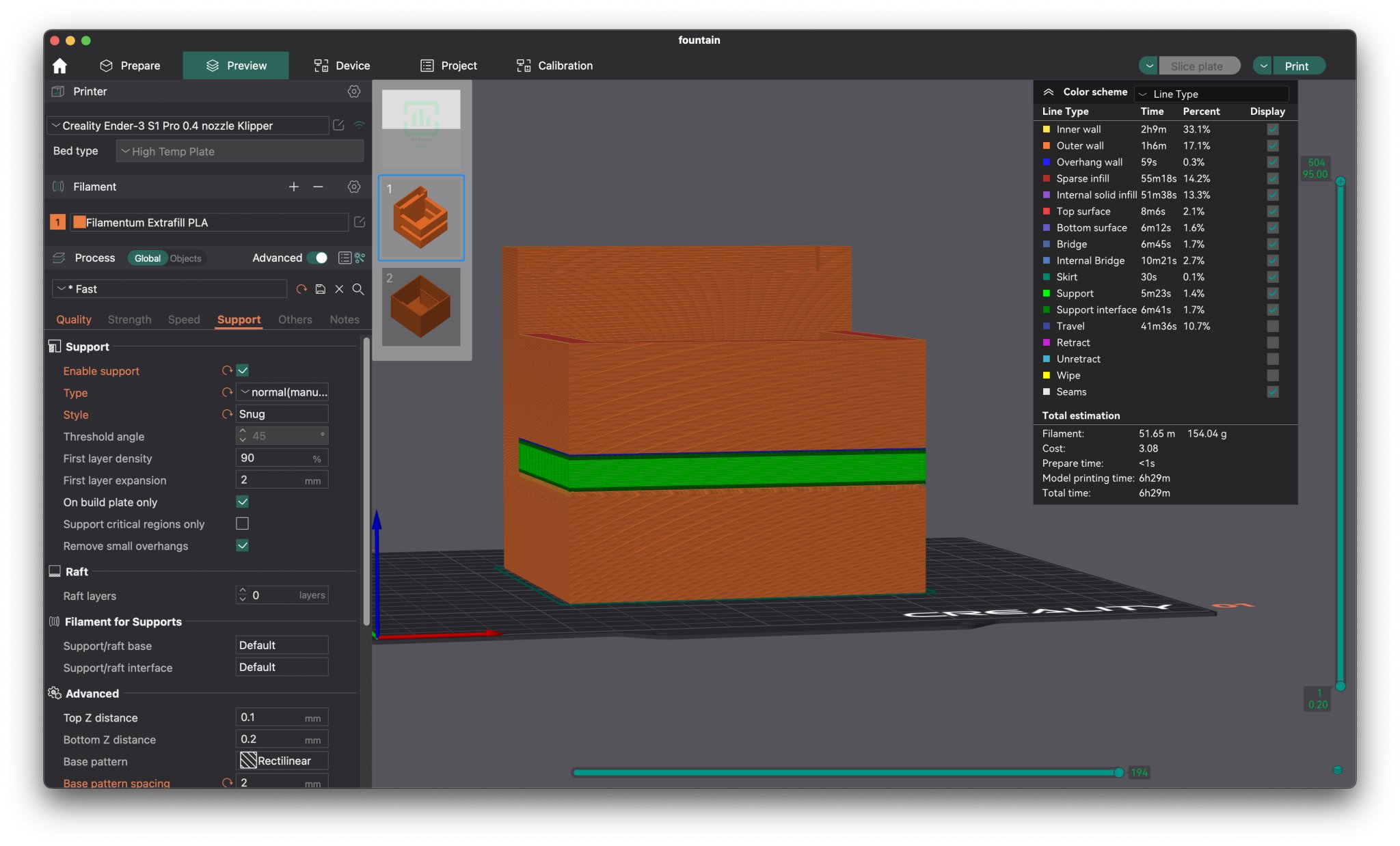Click the Print button
This screenshot has width=1400, height=846.
1296,66
